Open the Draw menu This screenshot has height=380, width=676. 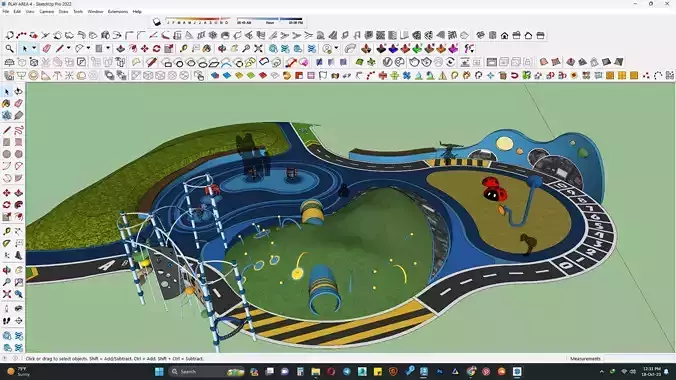tap(63, 12)
